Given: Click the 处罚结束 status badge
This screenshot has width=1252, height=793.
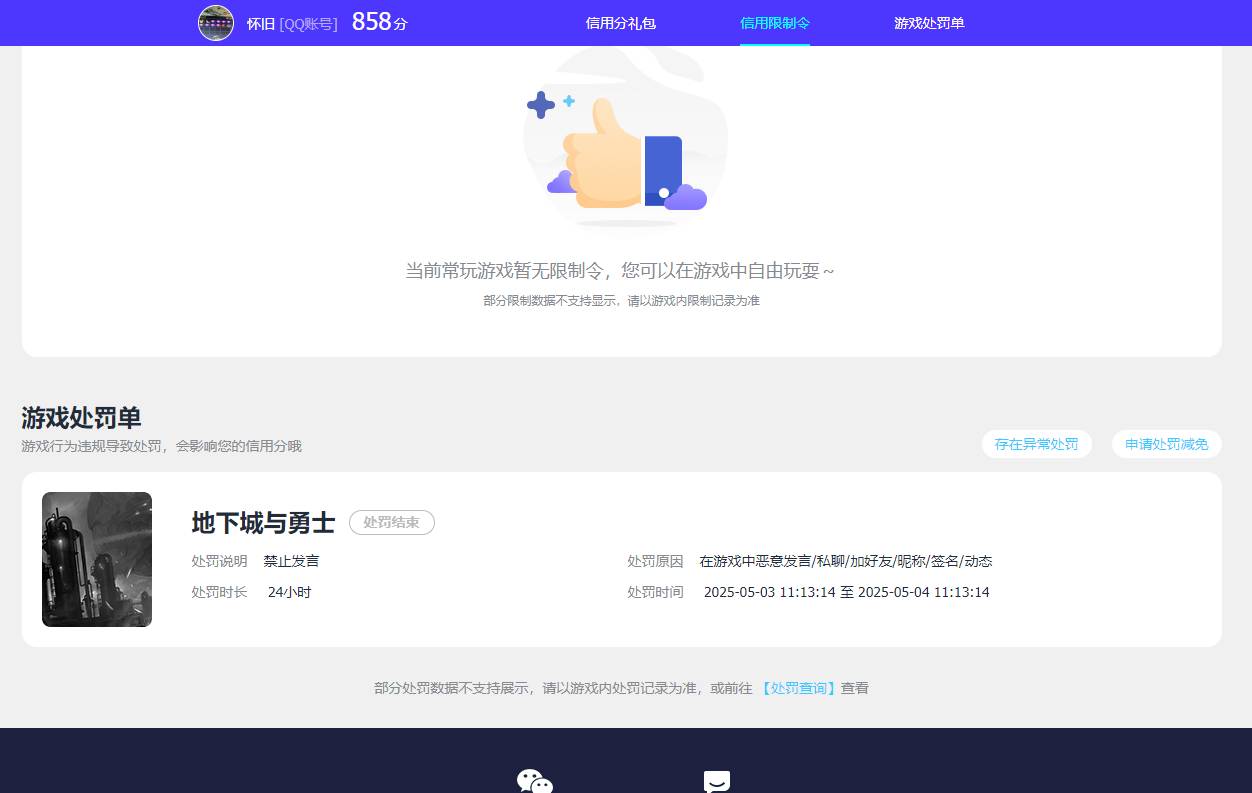Looking at the screenshot, I should [391, 522].
